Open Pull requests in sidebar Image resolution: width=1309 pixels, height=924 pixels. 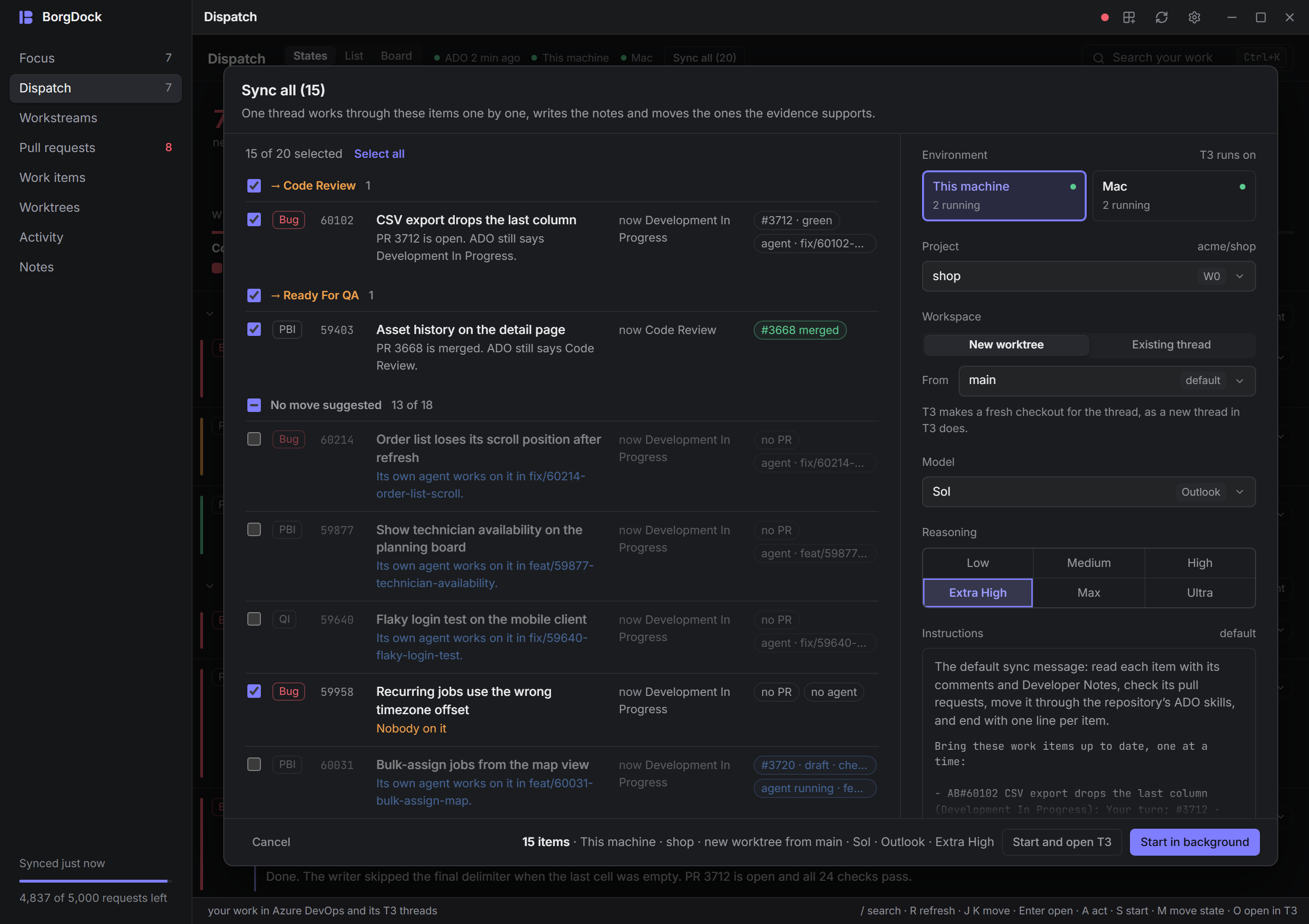click(x=96, y=148)
